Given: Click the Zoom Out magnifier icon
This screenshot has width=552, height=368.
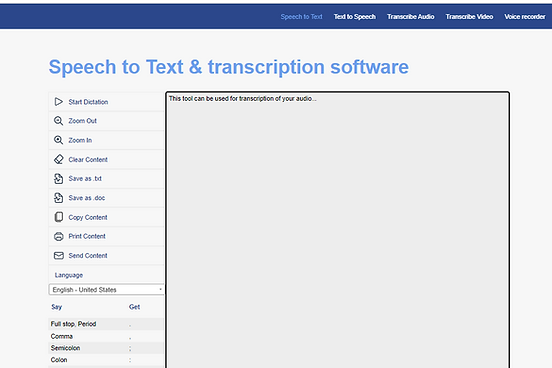Looking at the screenshot, I should [x=58, y=121].
